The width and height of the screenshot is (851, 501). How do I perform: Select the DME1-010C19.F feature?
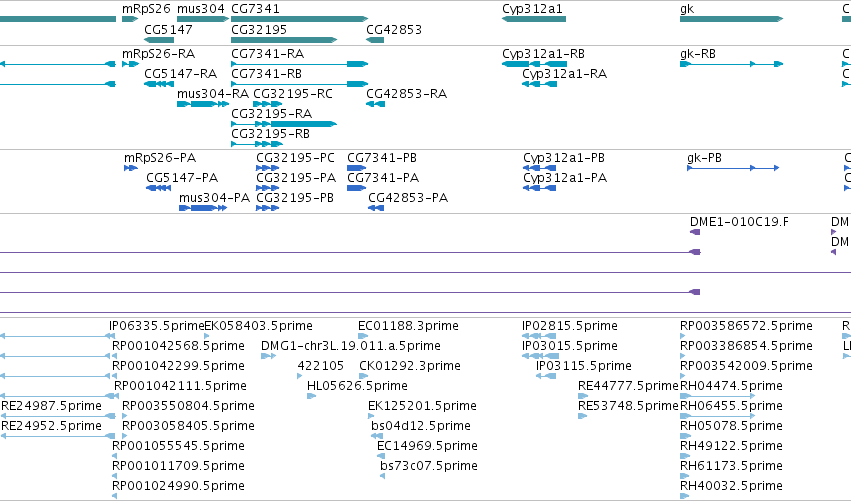tap(695, 232)
